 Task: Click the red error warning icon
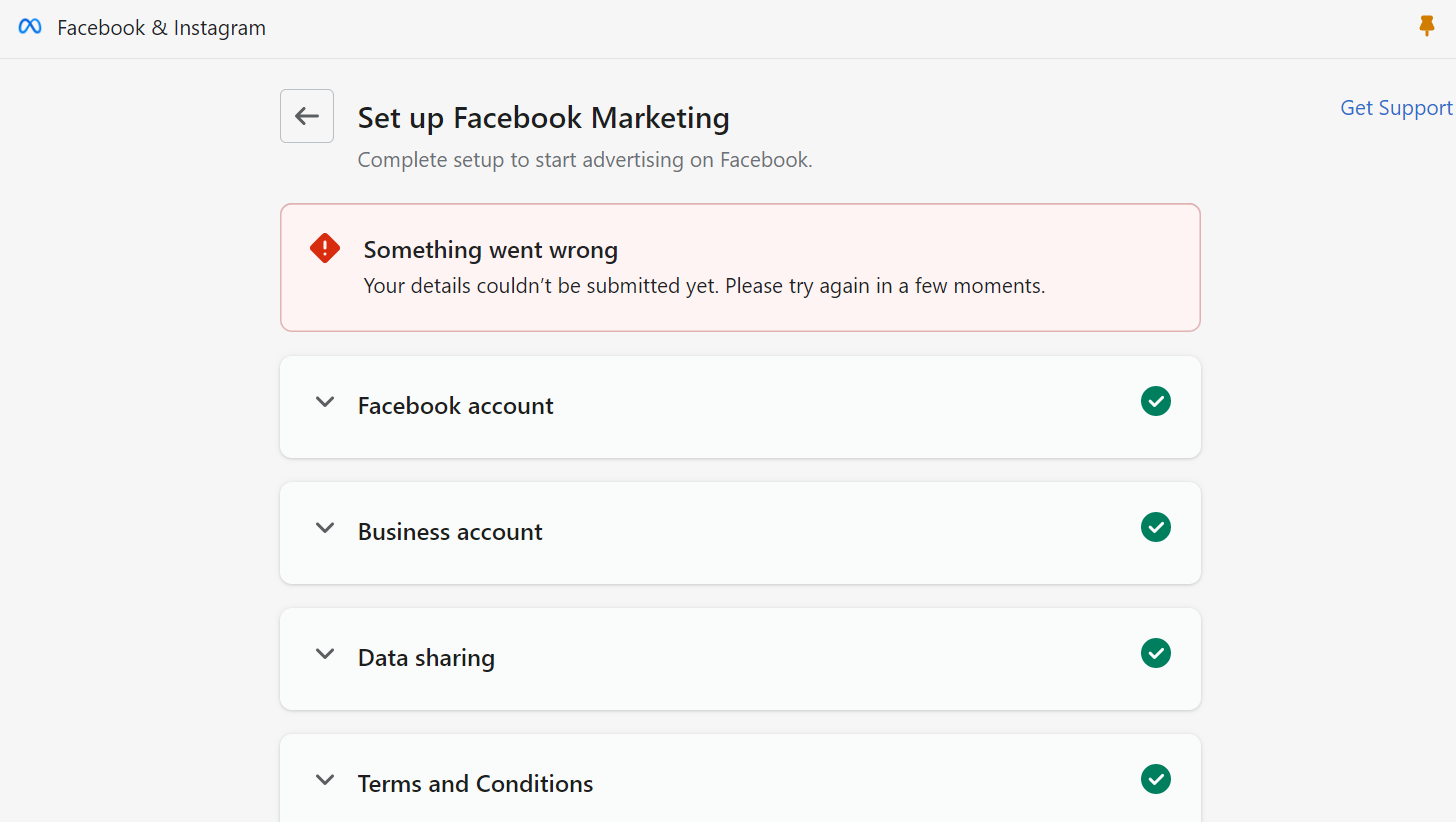325,248
